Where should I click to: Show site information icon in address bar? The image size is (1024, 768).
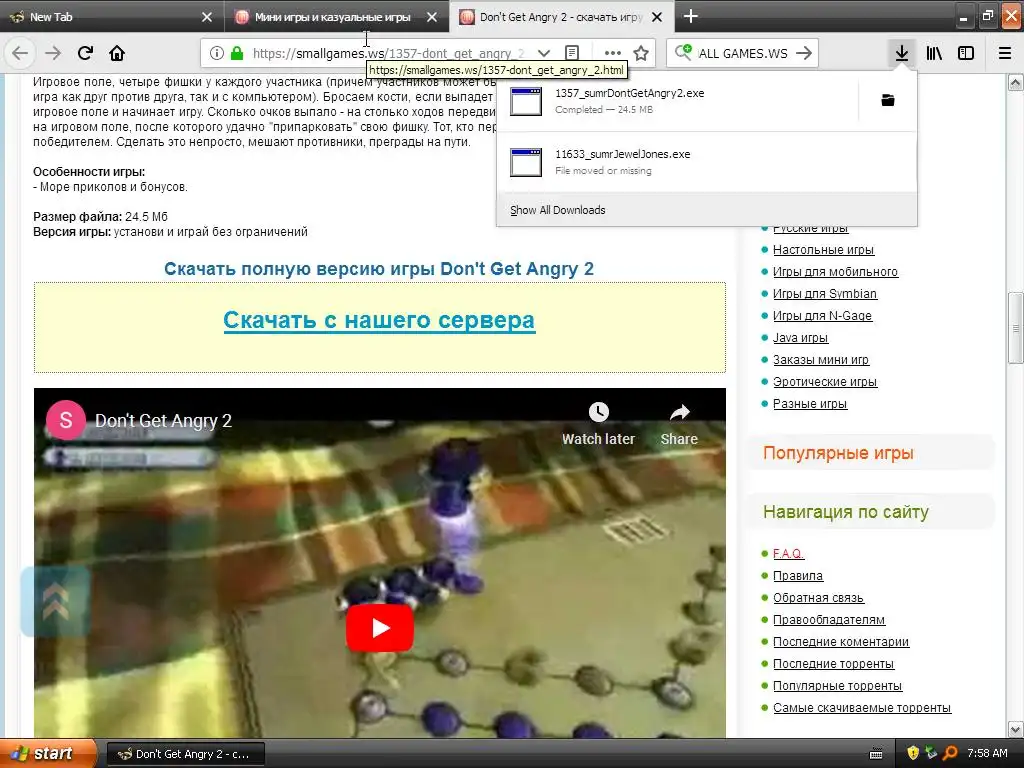point(216,53)
